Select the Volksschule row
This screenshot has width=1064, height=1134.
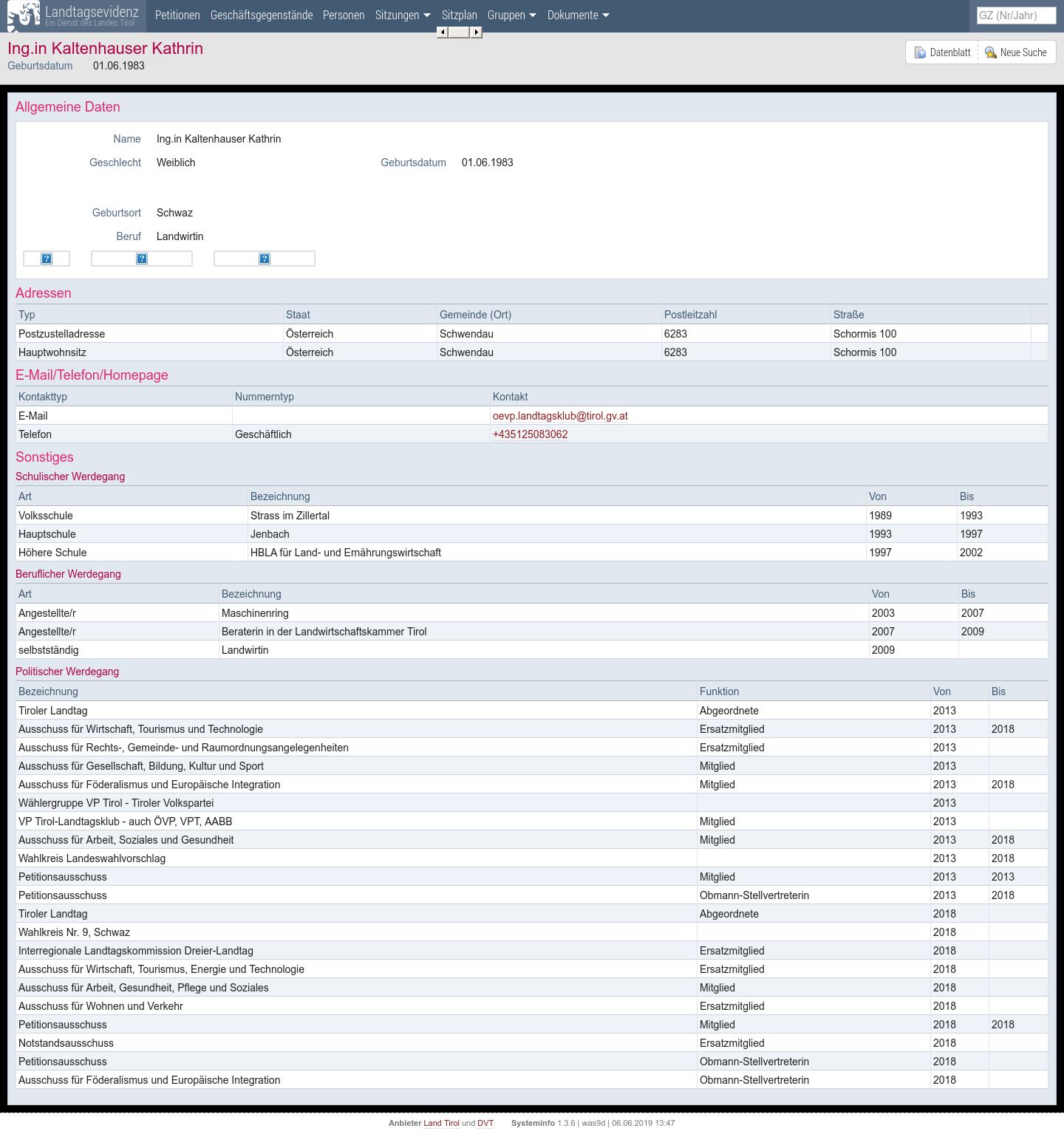[531, 516]
